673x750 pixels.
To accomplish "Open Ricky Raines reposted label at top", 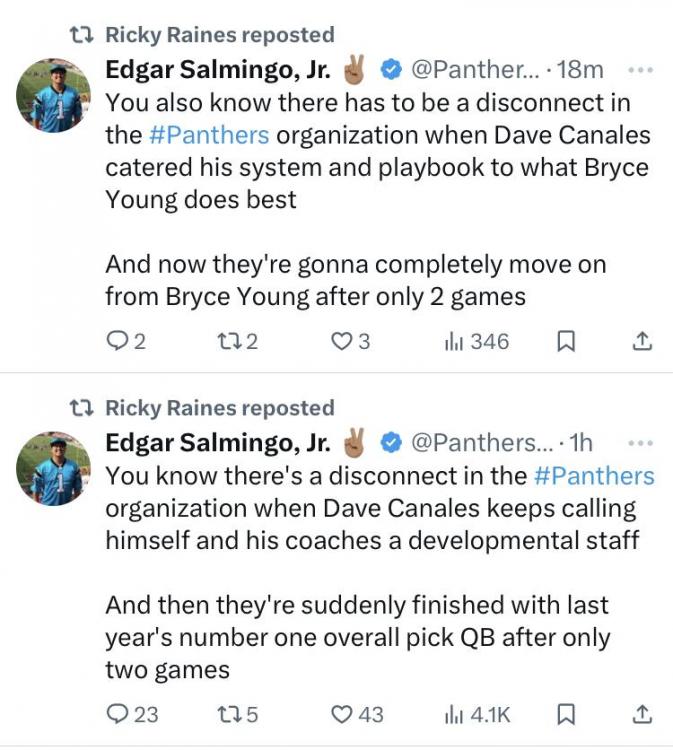I will tap(219, 35).
